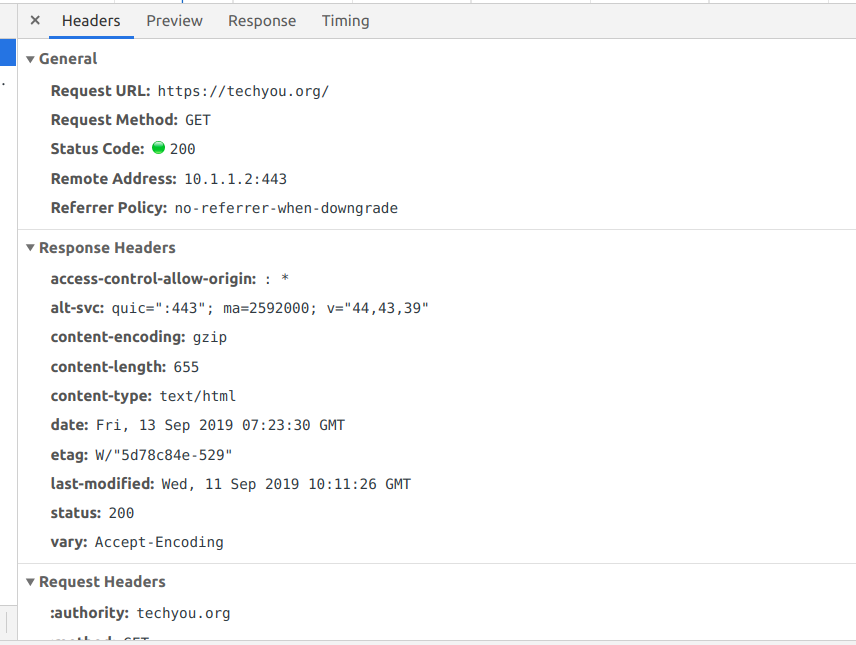Click the :authority techyou.org value
Screen dimensions: 856x645
pos(183,612)
